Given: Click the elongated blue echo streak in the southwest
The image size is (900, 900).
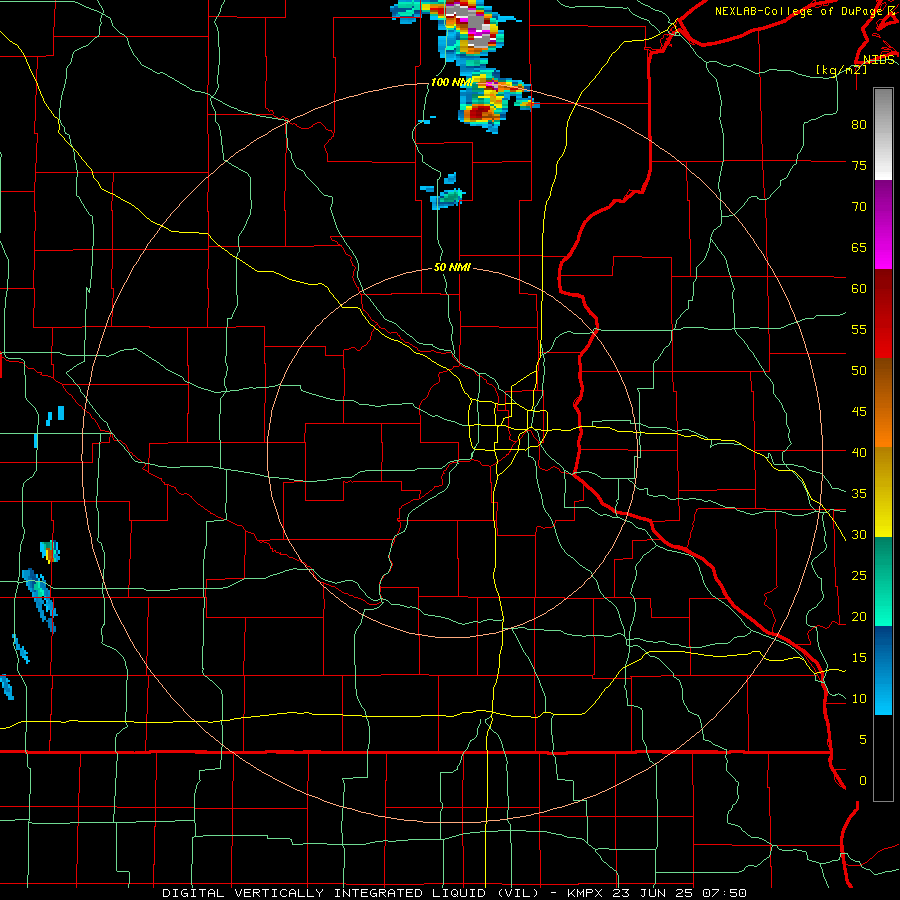Looking at the screenshot, I should pyautogui.click(x=40, y=600).
